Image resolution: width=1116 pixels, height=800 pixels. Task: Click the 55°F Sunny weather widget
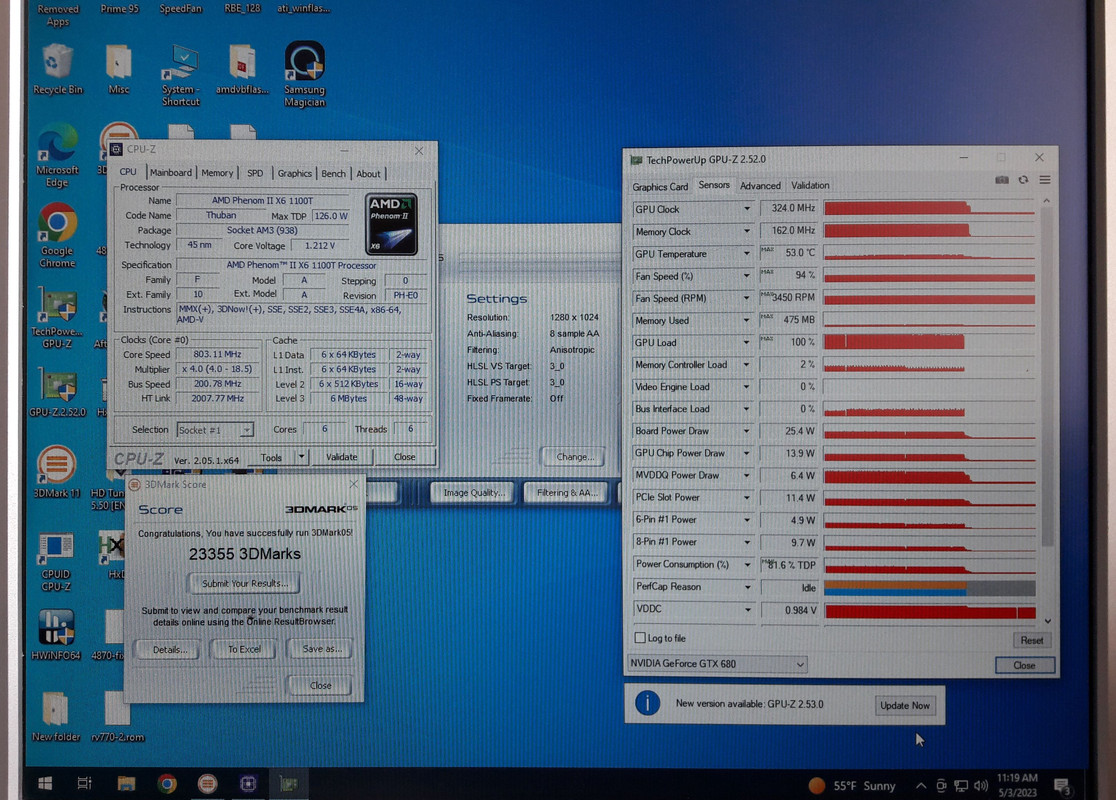click(853, 786)
